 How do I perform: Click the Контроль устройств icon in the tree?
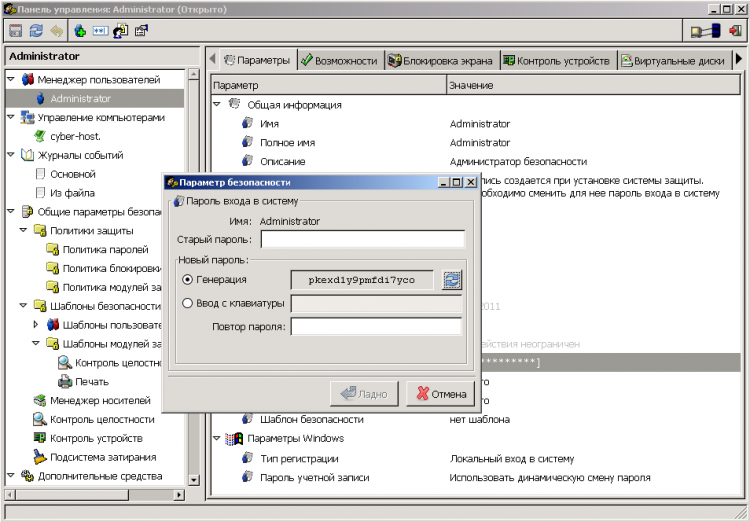point(40,438)
